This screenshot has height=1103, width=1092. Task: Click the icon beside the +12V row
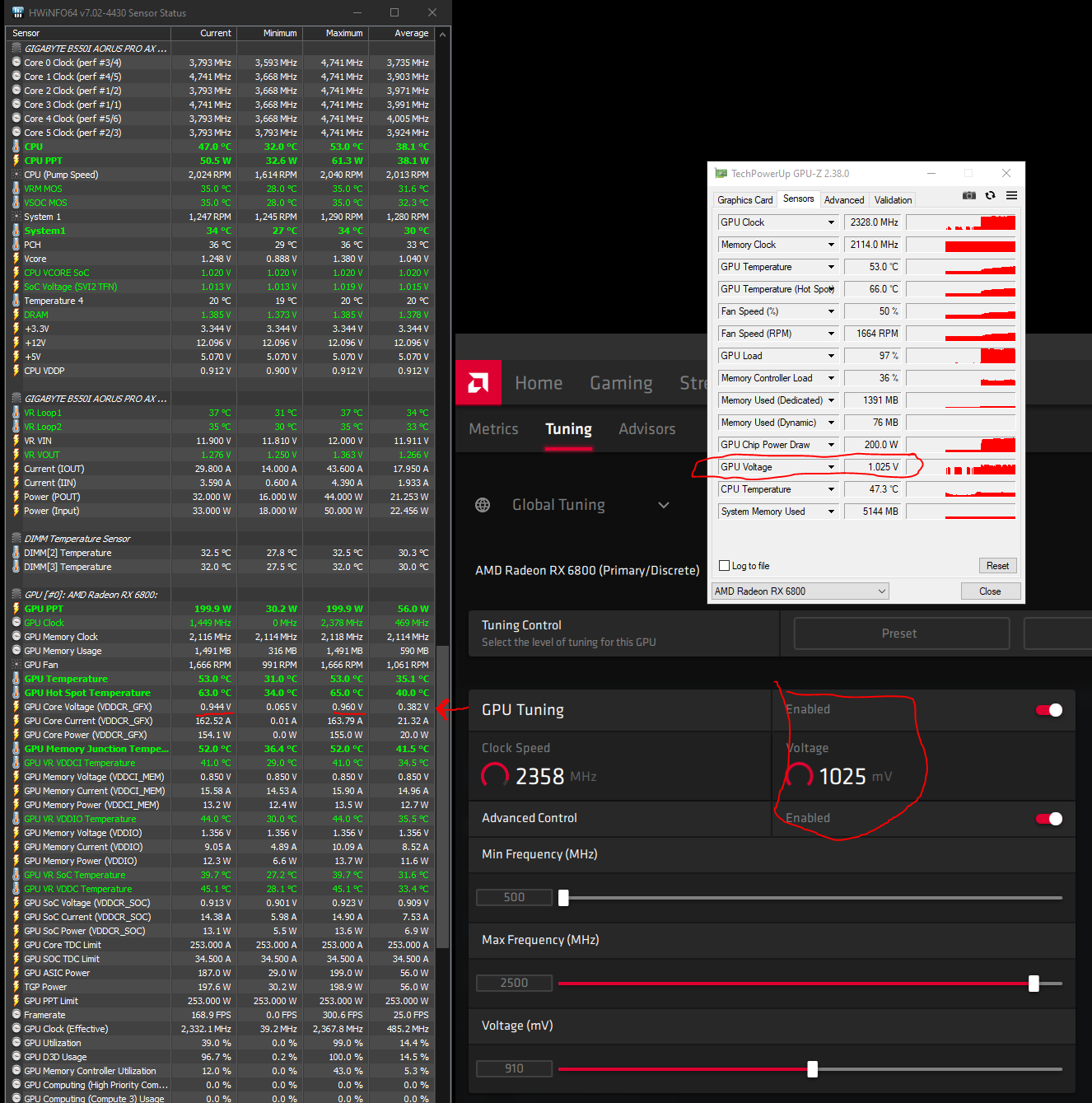[16, 343]
